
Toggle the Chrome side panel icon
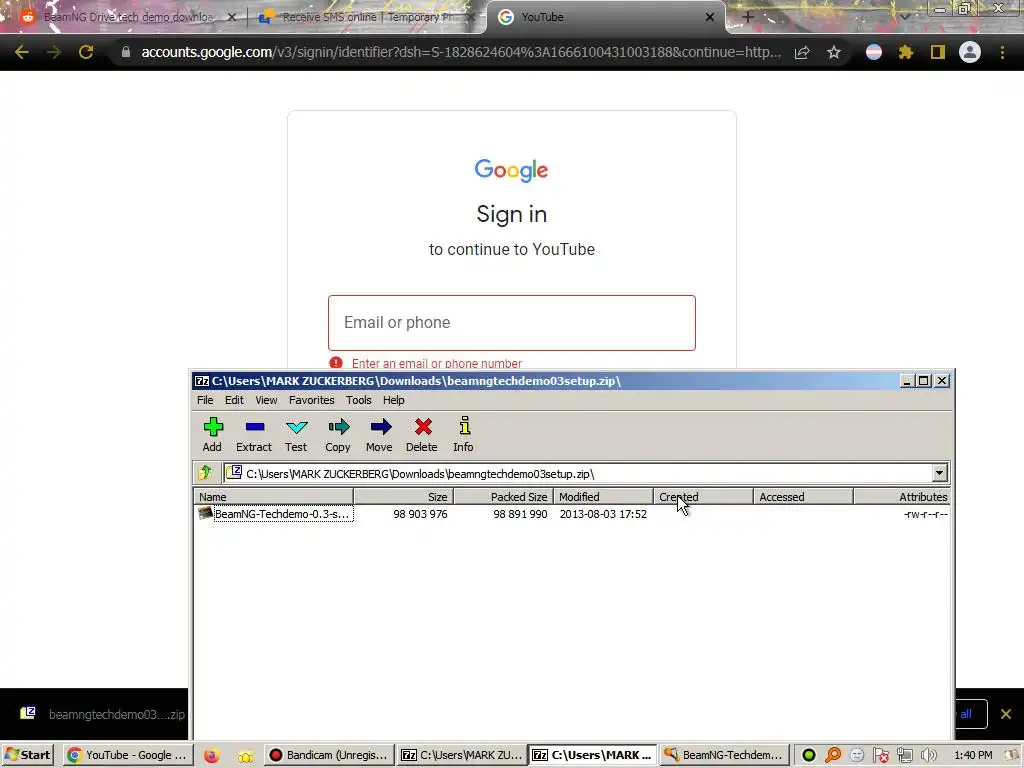(x=938, y=52)
